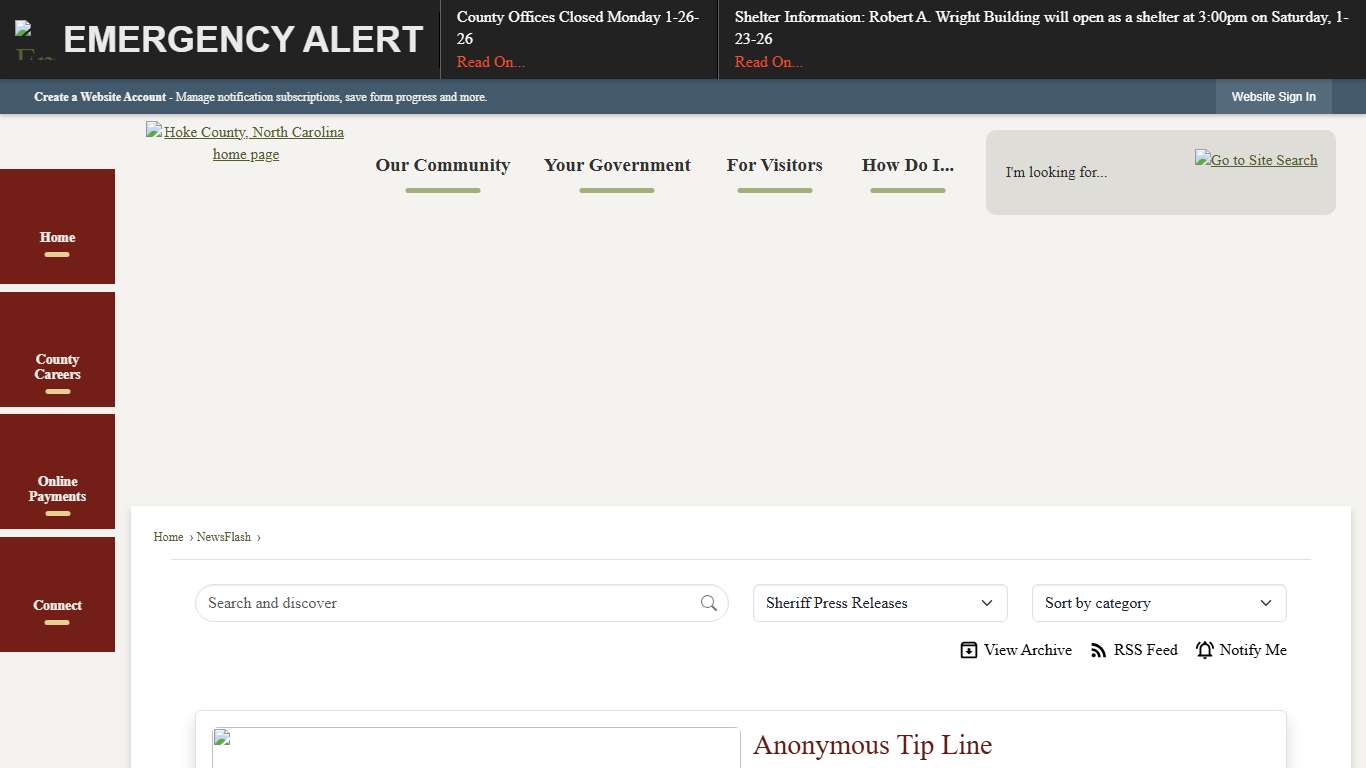Viewport: 1366px width, 768px height.
Task: Click the Notify Me bell icon
Action: pyautogui.click(x=1205, y=650)
